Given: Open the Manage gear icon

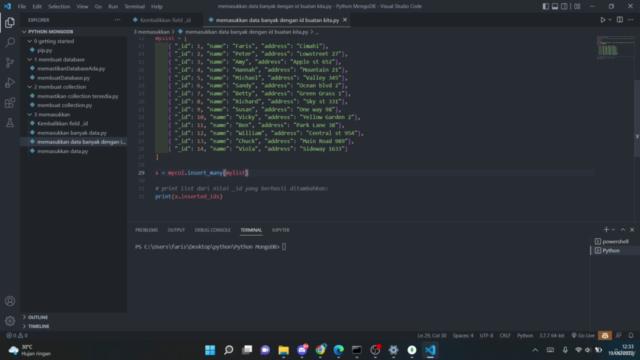Looking at the screenshot, I should click(x=10, y=321).
